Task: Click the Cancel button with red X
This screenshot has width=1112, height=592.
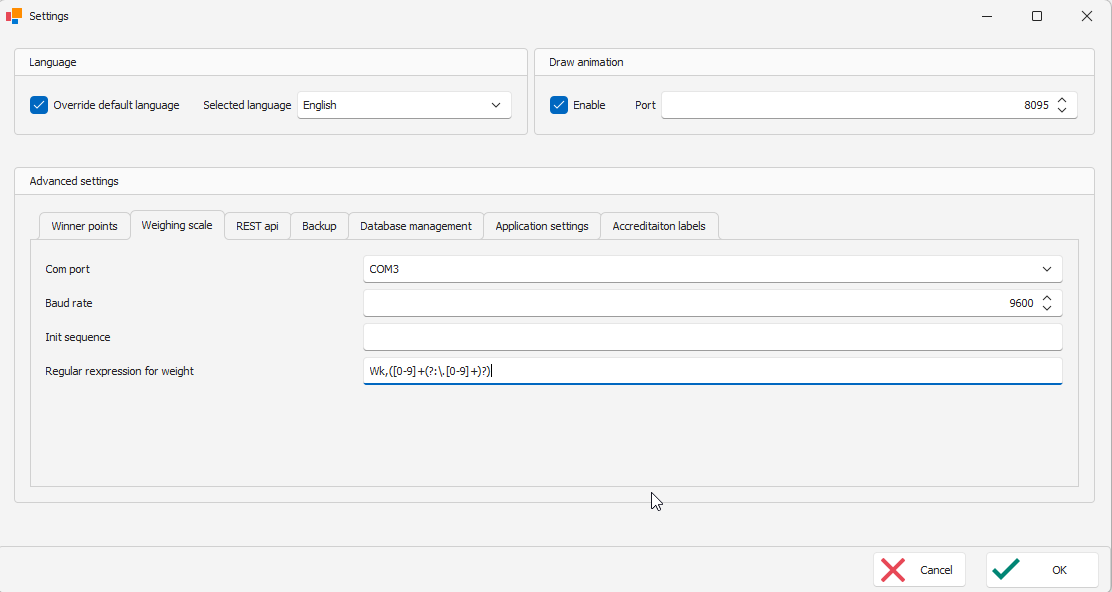Action: coord(919,570)
